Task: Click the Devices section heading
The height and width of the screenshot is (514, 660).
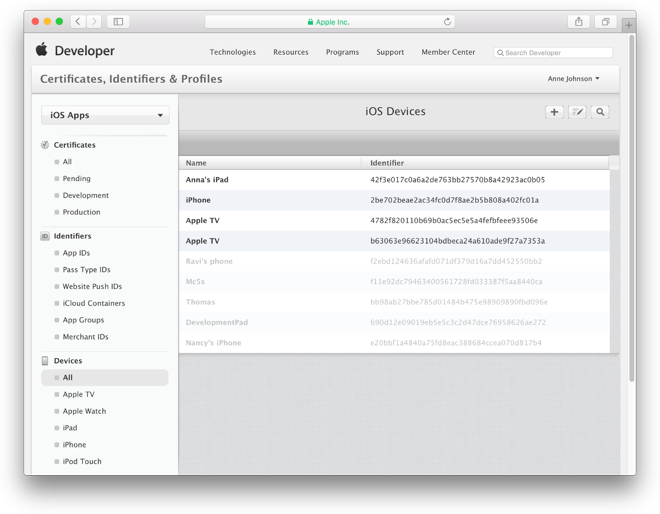Action: point(68,361)
